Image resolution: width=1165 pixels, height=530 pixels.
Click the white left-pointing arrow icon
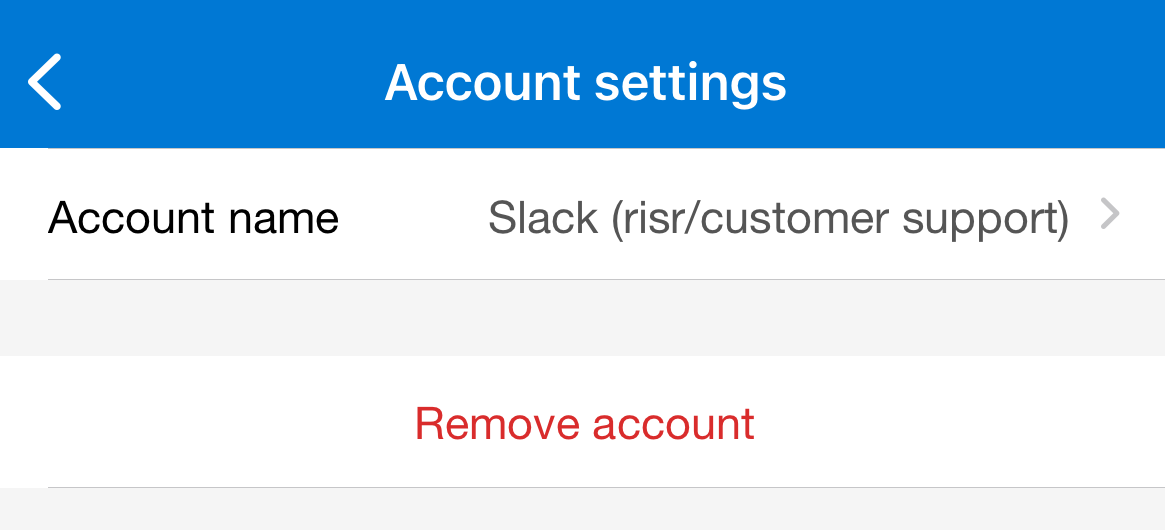tap(46, 81)
